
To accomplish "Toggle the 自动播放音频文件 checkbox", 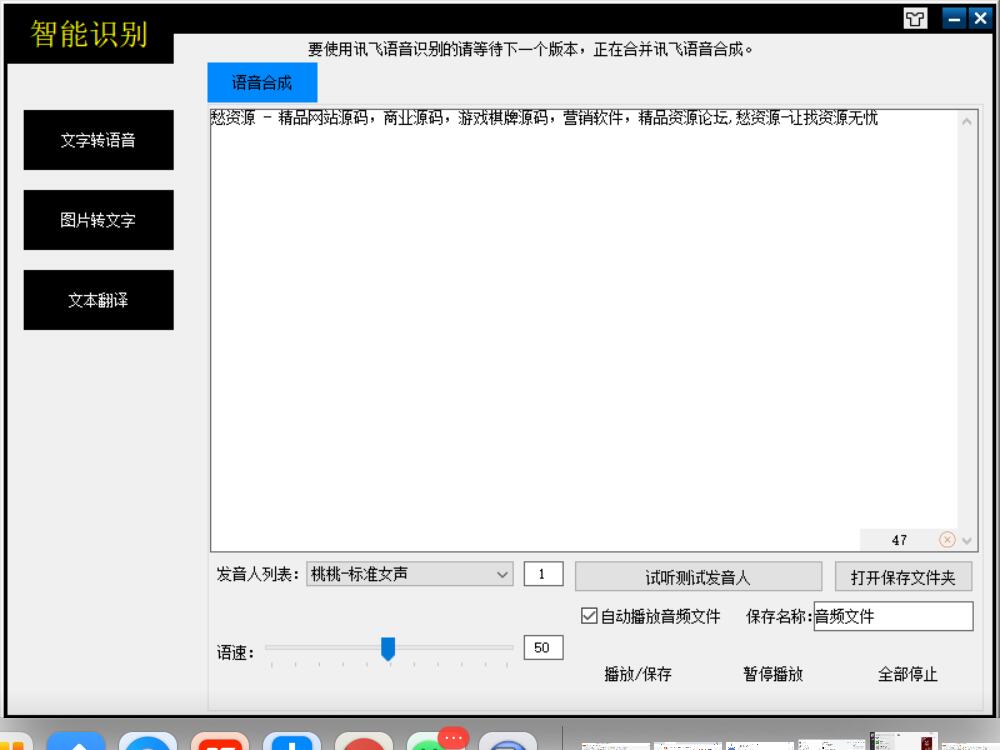I will pyautogui.click(x=589, y=617).
